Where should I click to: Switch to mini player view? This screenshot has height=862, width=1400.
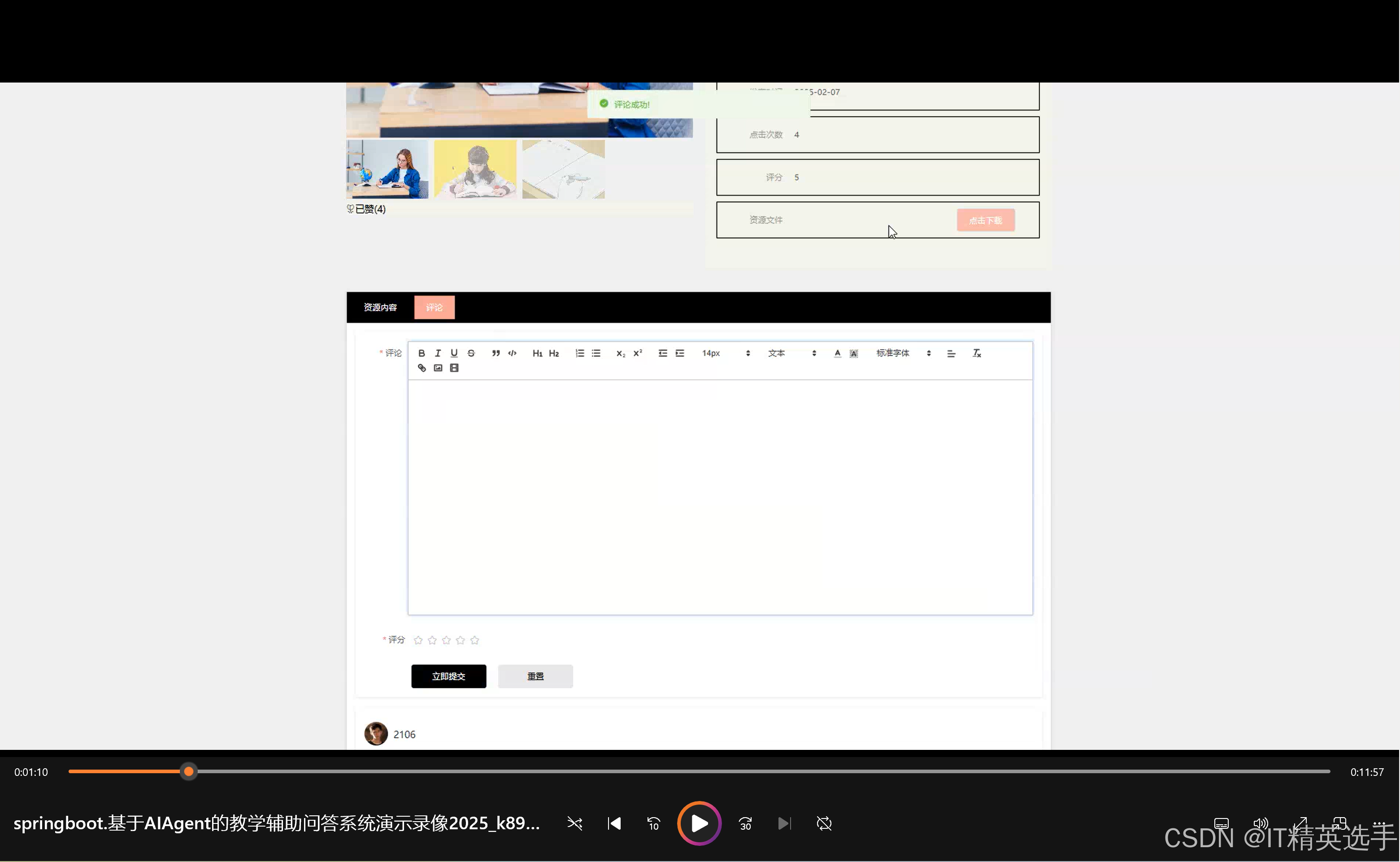pos(1339,823)
